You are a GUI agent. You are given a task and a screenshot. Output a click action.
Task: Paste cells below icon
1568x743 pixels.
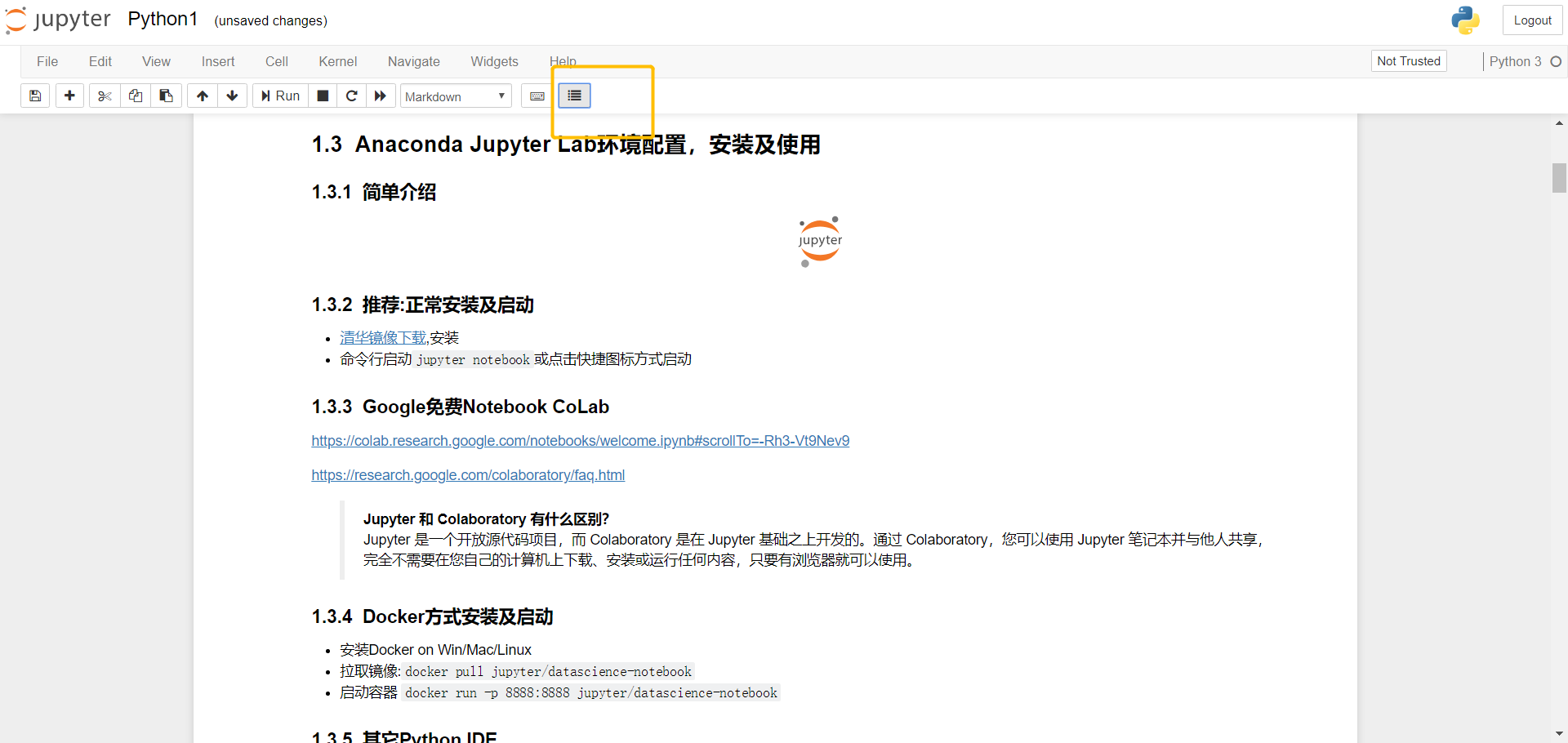point(167,96)
